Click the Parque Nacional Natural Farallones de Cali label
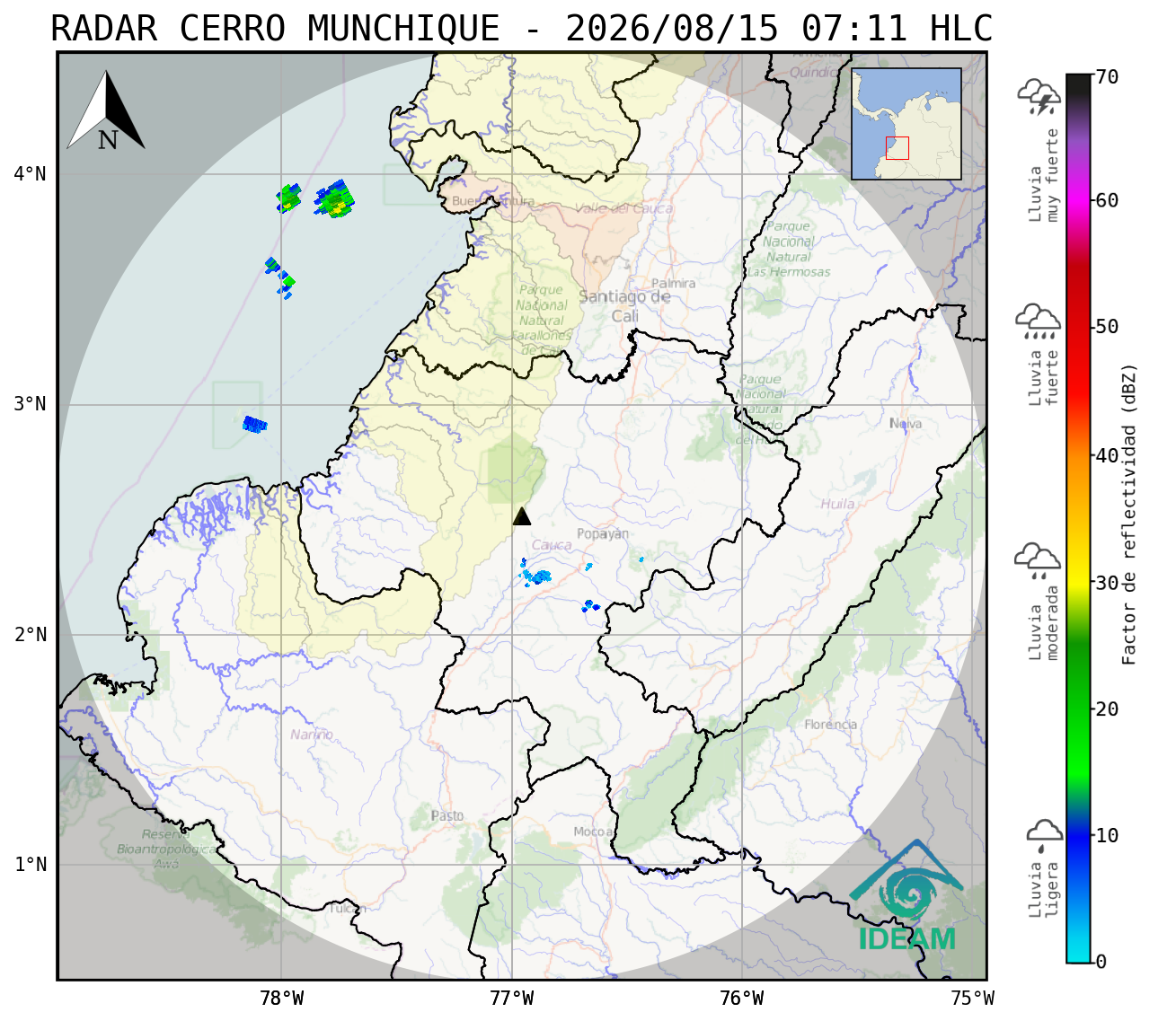The width and height of the screenshot is (1176, 1021). [x=542, y=320]
